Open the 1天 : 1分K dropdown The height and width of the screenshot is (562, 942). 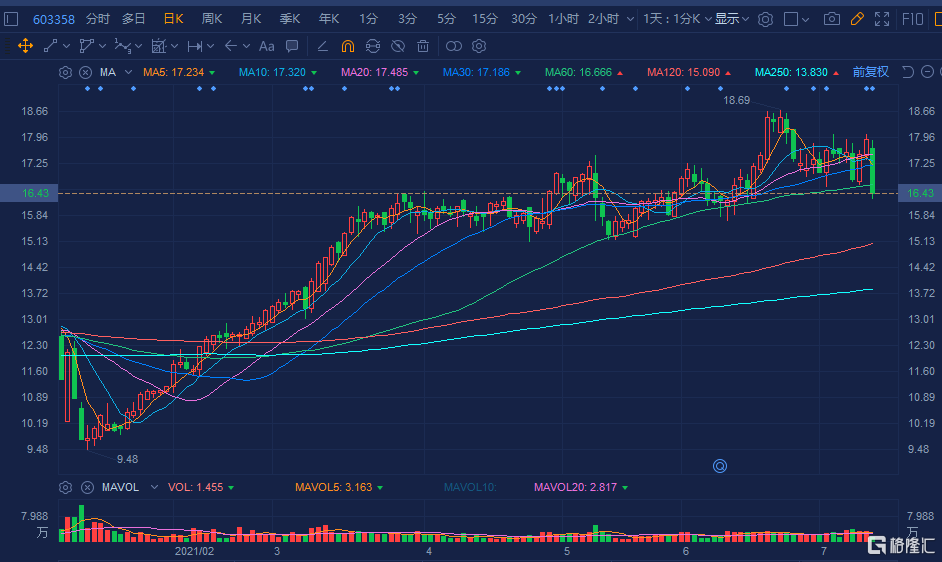coord(678,19)
